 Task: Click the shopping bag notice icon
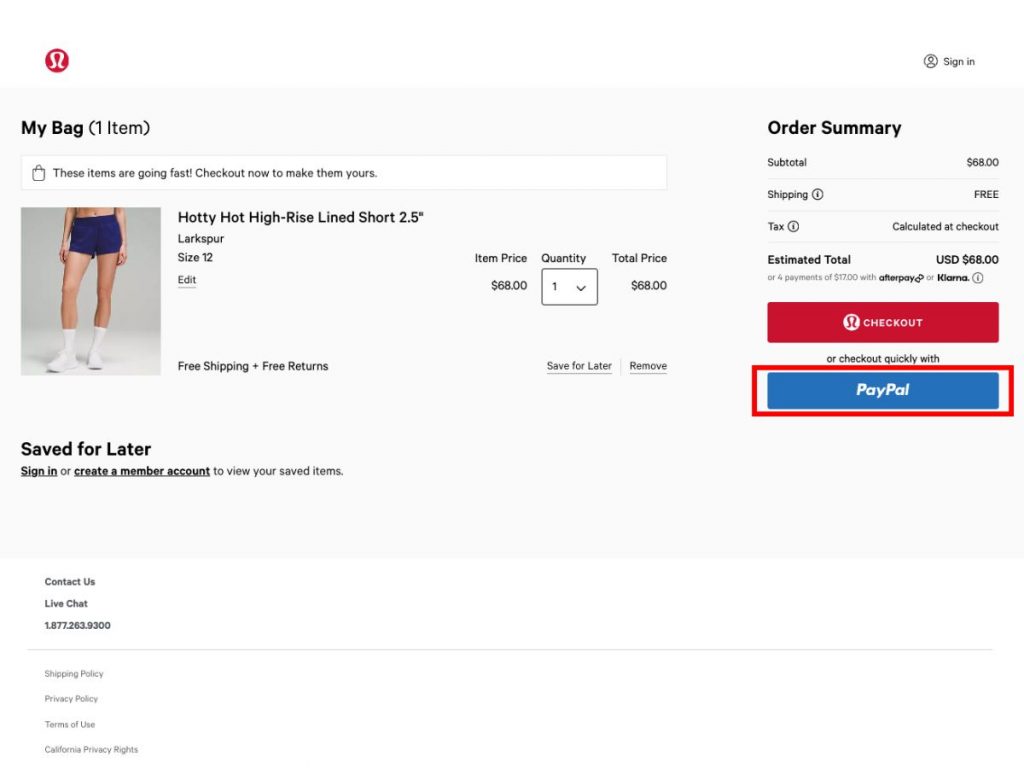[x=39, y=173]
